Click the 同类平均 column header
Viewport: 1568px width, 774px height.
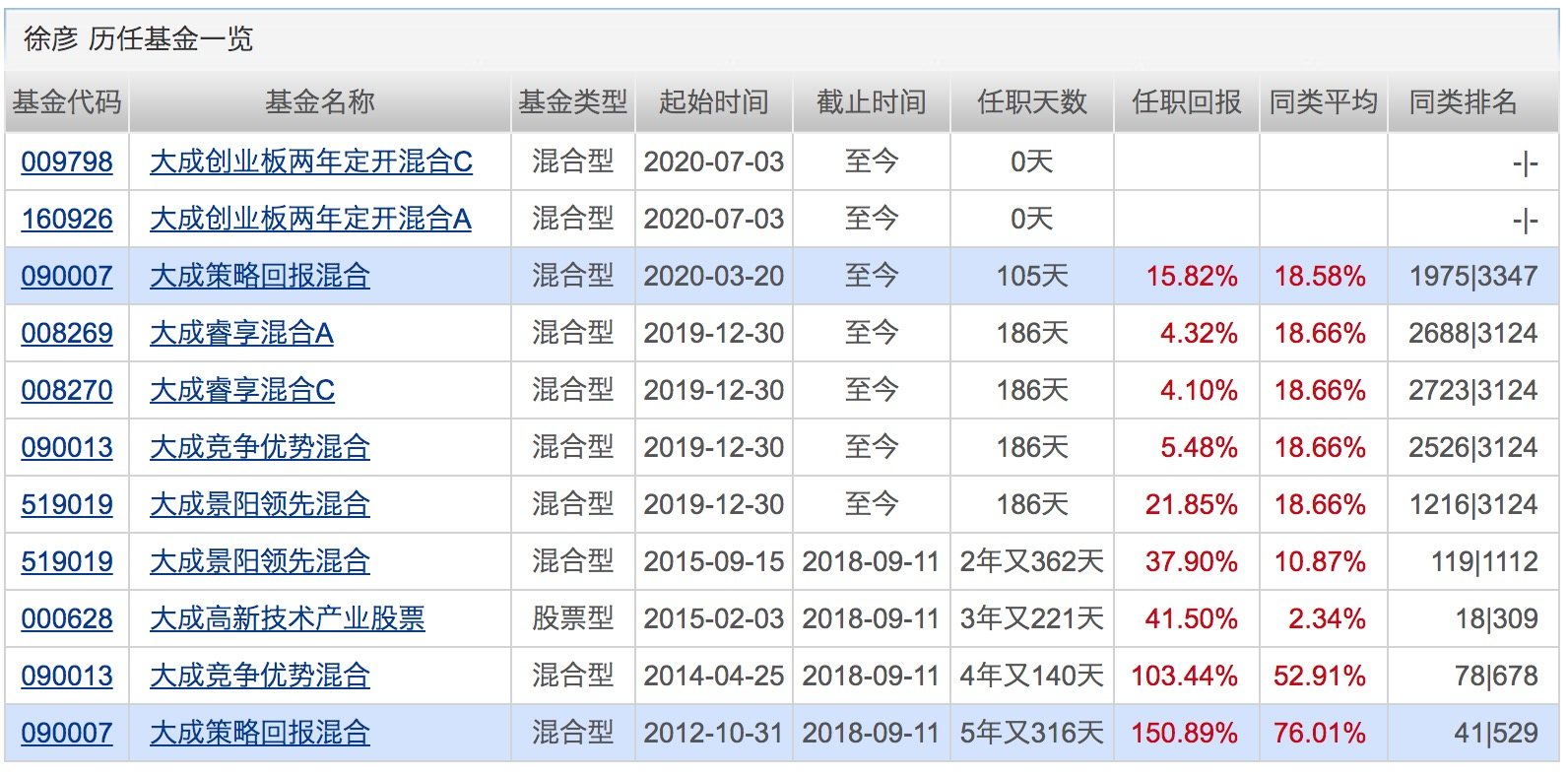[x=1324, y=101]
